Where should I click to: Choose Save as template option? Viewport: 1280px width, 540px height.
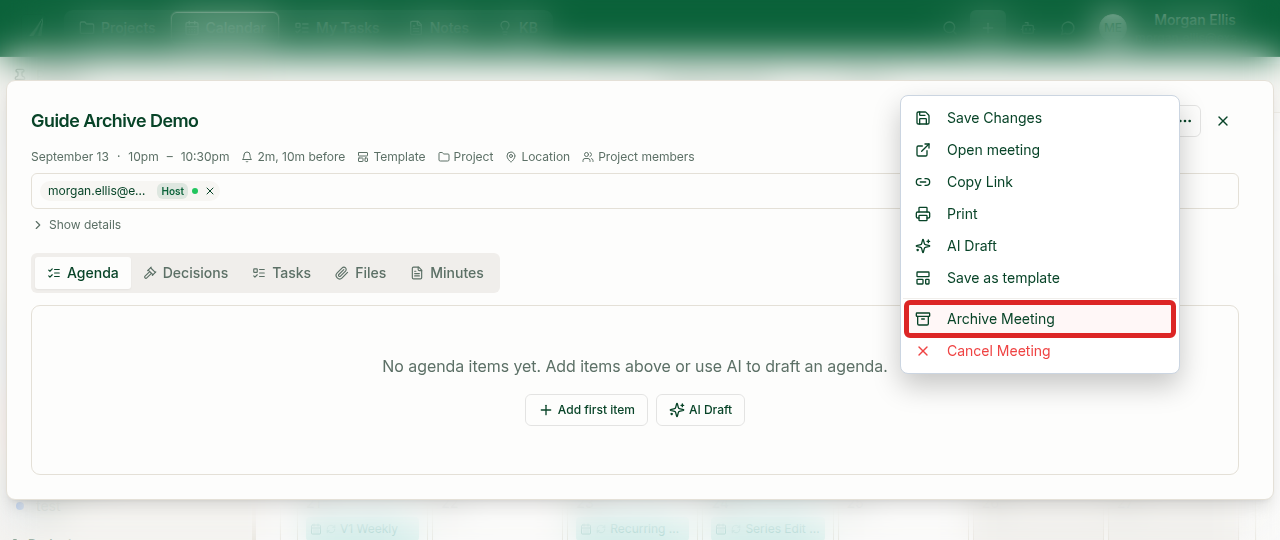tap(1039, 278)
